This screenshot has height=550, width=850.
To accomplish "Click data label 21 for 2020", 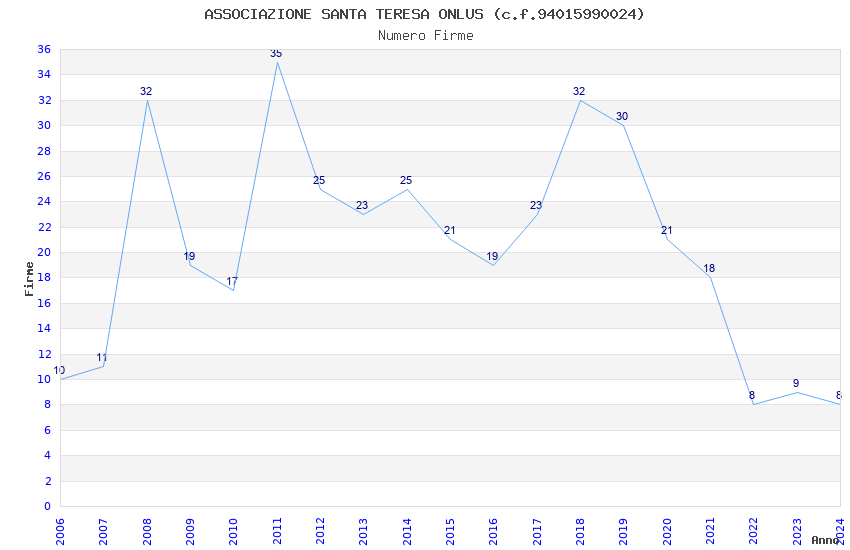I will click(x=666, y=230).
